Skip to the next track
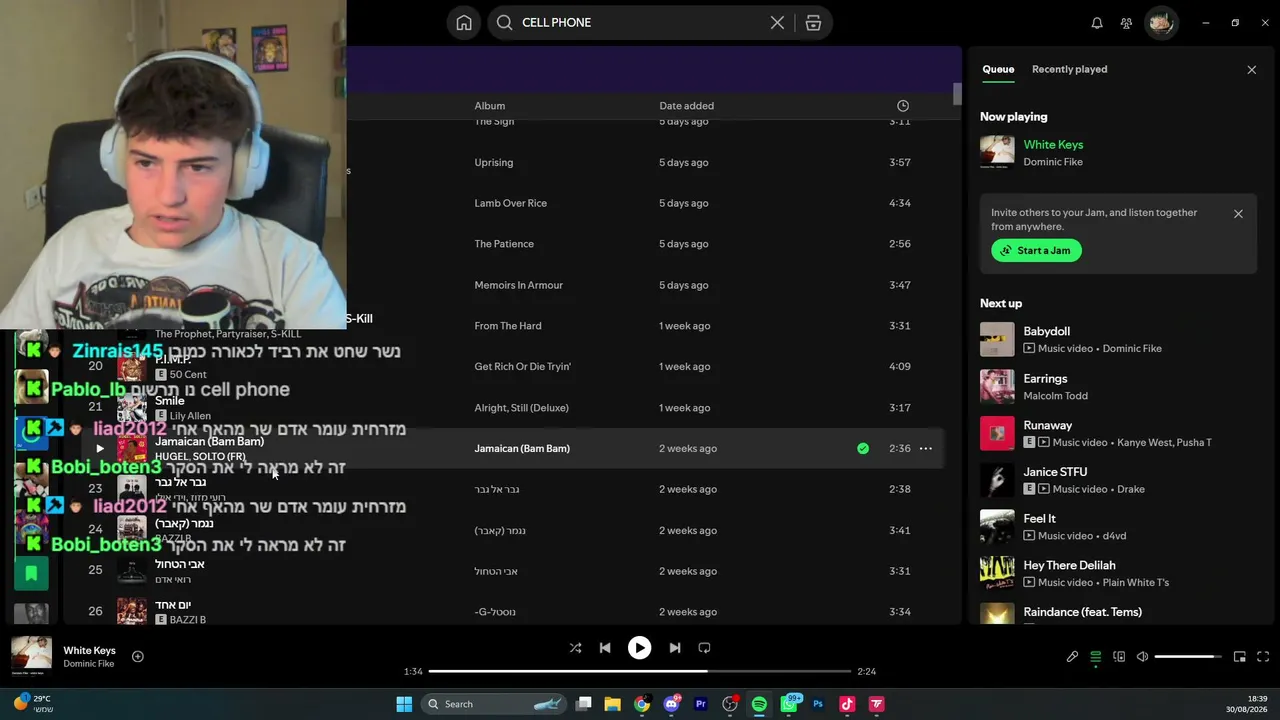Screen dimensions: 1280x720 click(674, 648)
